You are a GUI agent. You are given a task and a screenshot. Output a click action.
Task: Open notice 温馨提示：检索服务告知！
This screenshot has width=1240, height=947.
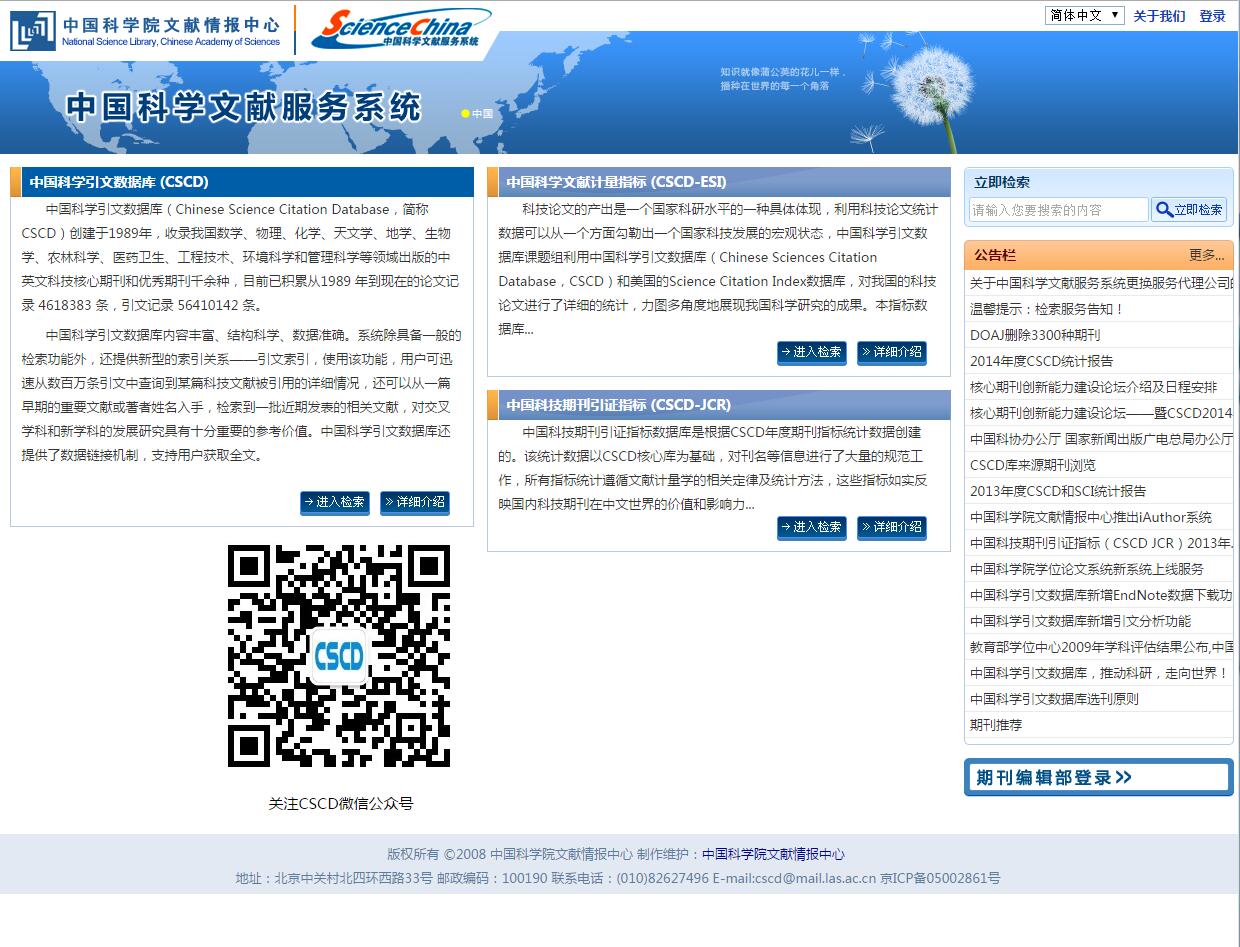(1047, 309)
